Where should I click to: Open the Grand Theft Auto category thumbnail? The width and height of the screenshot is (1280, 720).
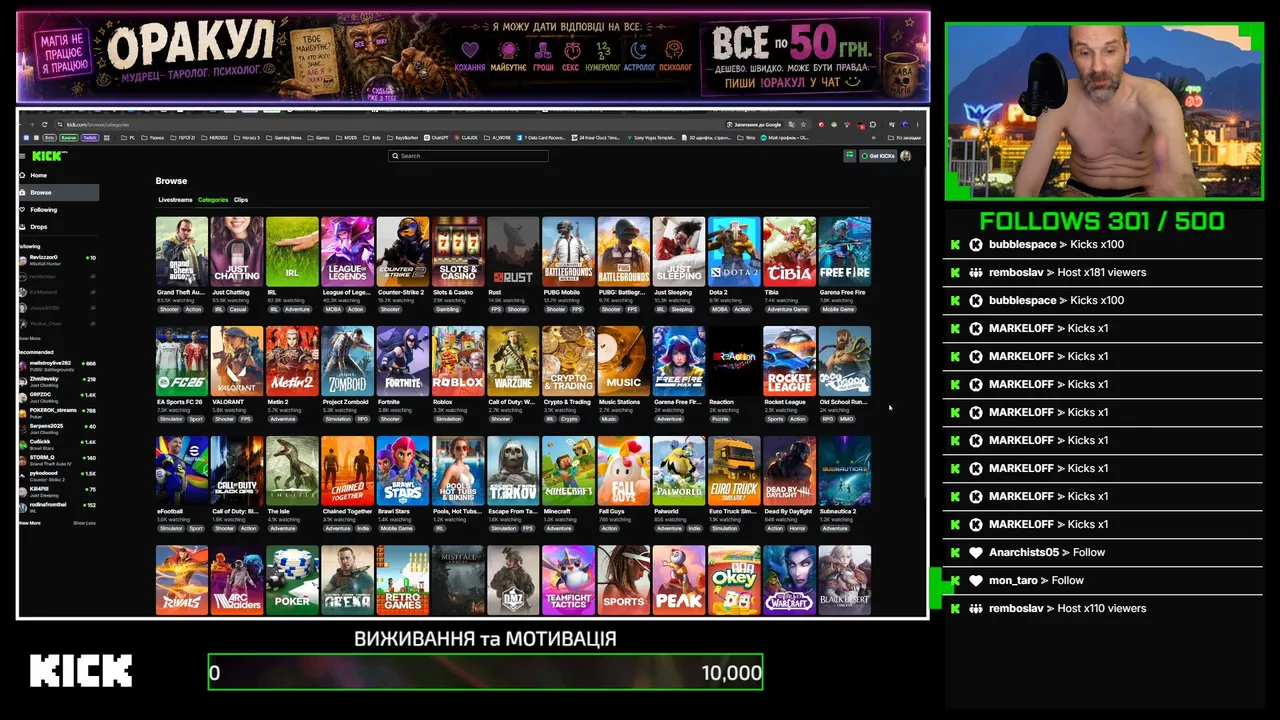click(182, 251)
